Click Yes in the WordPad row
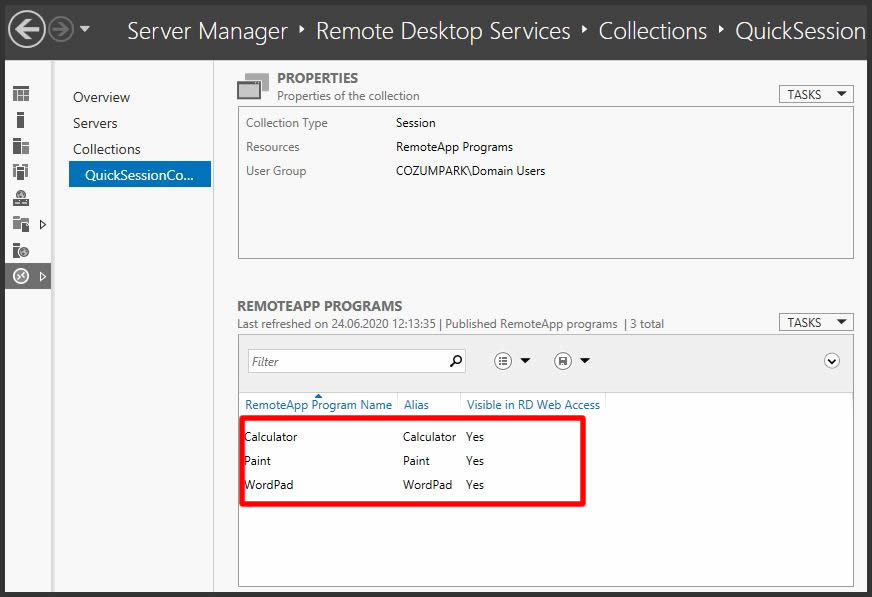 pos(475,485)
